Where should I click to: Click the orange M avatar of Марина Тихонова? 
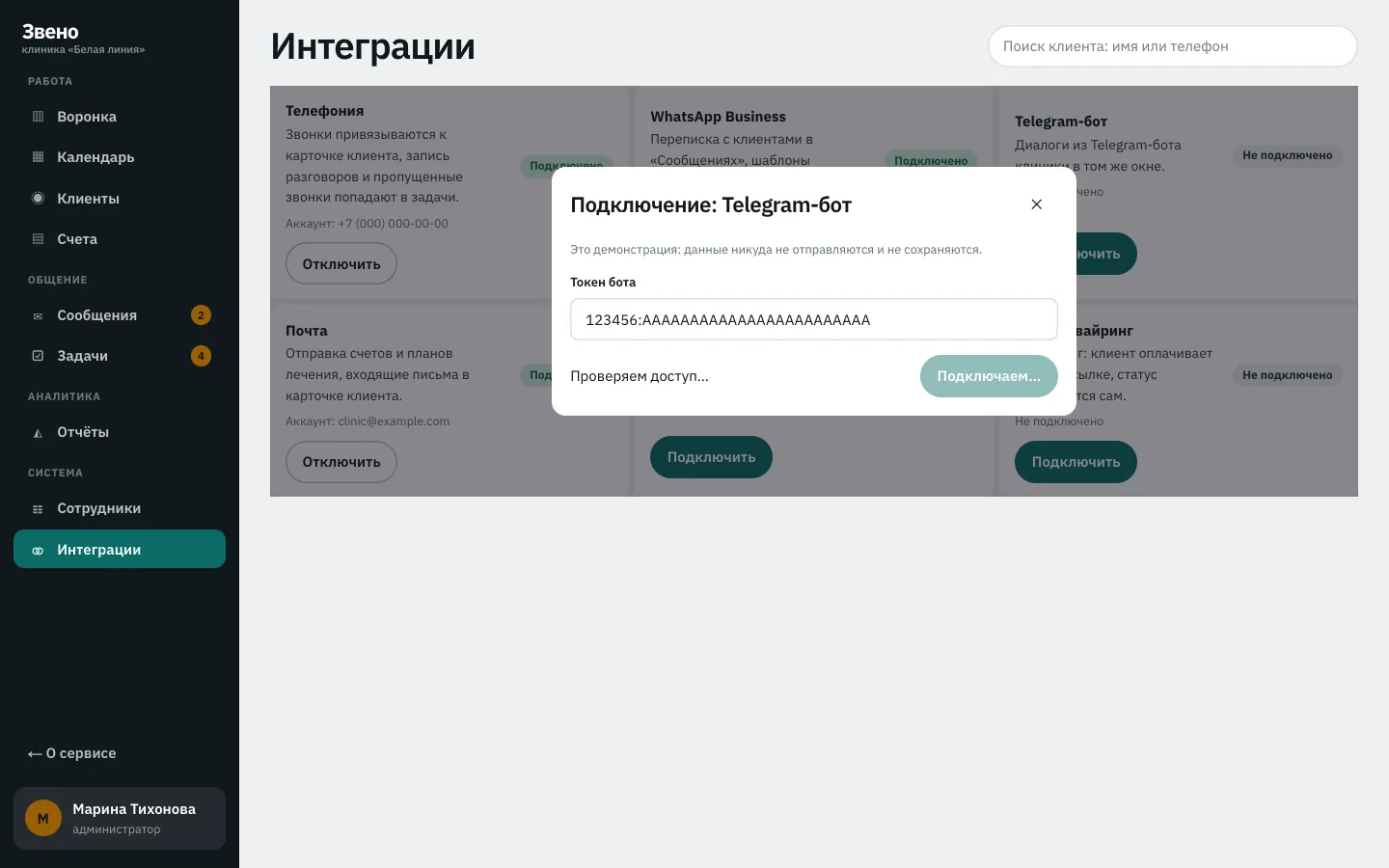[x=43, y=819]
